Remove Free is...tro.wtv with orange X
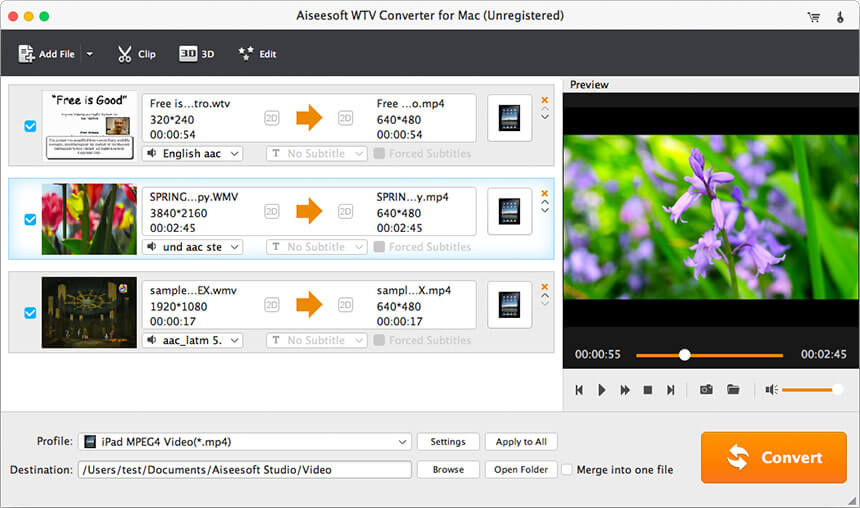Screen dimensions: 860x508 [x=545, y=100]
